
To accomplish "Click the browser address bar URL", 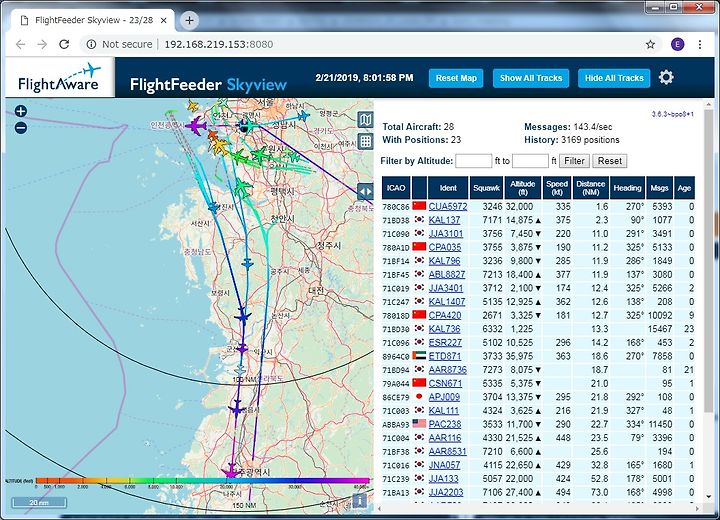I will tap(219, 44).
